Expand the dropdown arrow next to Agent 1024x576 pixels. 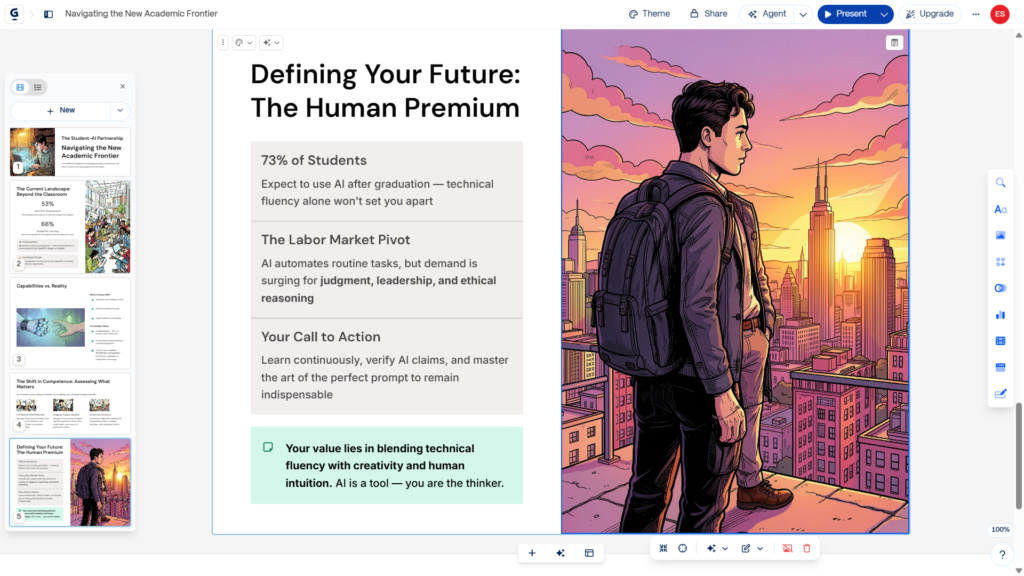(803, 14)
